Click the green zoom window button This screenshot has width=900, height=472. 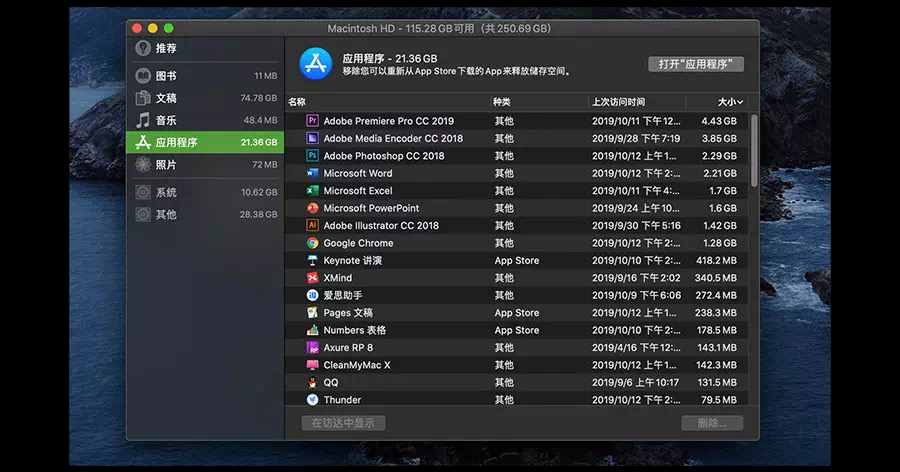(169, 28)
